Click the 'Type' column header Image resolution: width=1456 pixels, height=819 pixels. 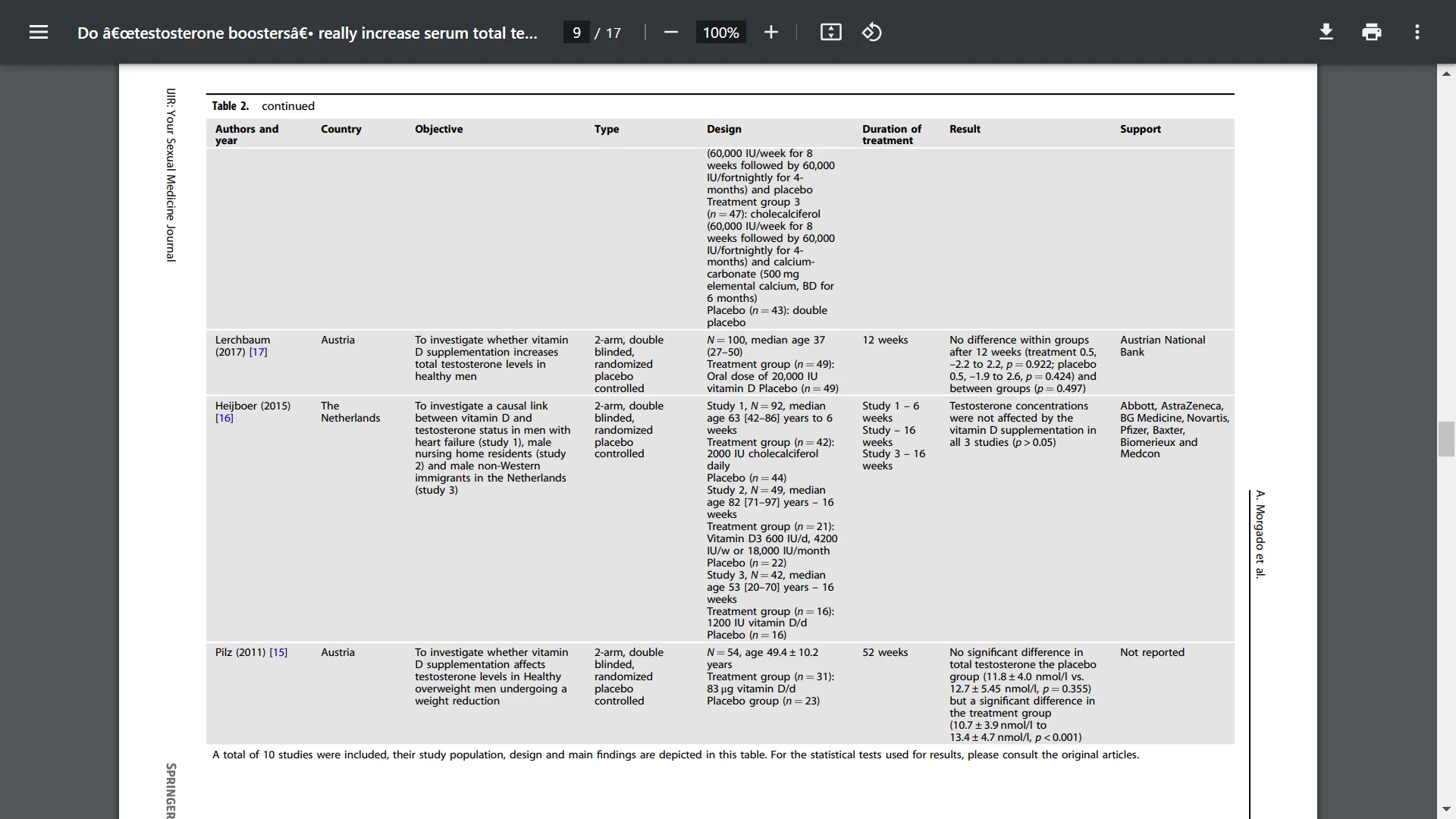[x=607, y=129]
